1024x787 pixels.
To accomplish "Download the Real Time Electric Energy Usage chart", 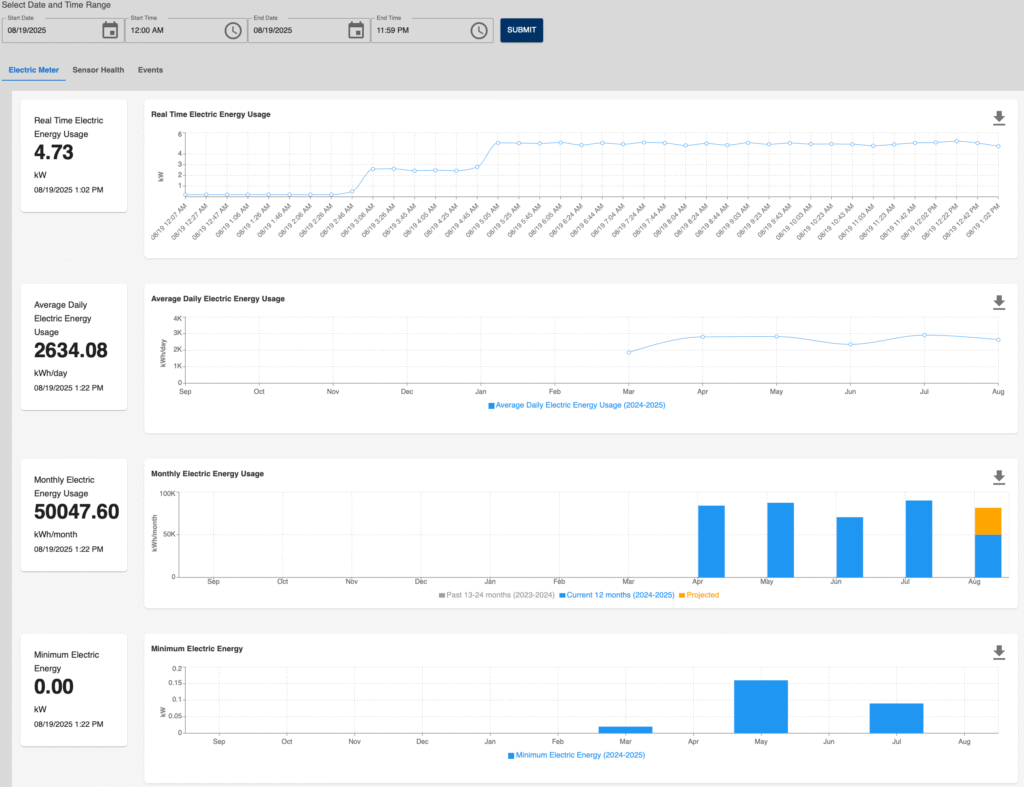I will pos(998,118).
